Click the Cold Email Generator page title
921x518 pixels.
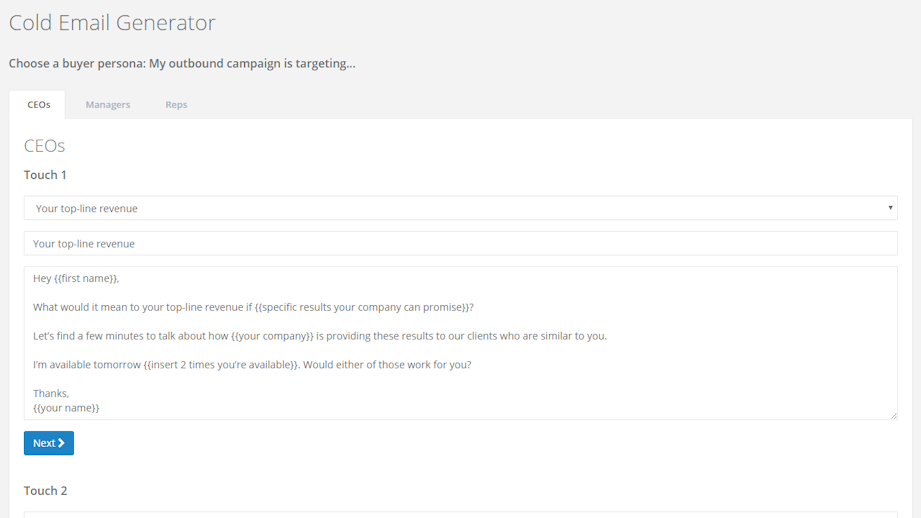112,22
